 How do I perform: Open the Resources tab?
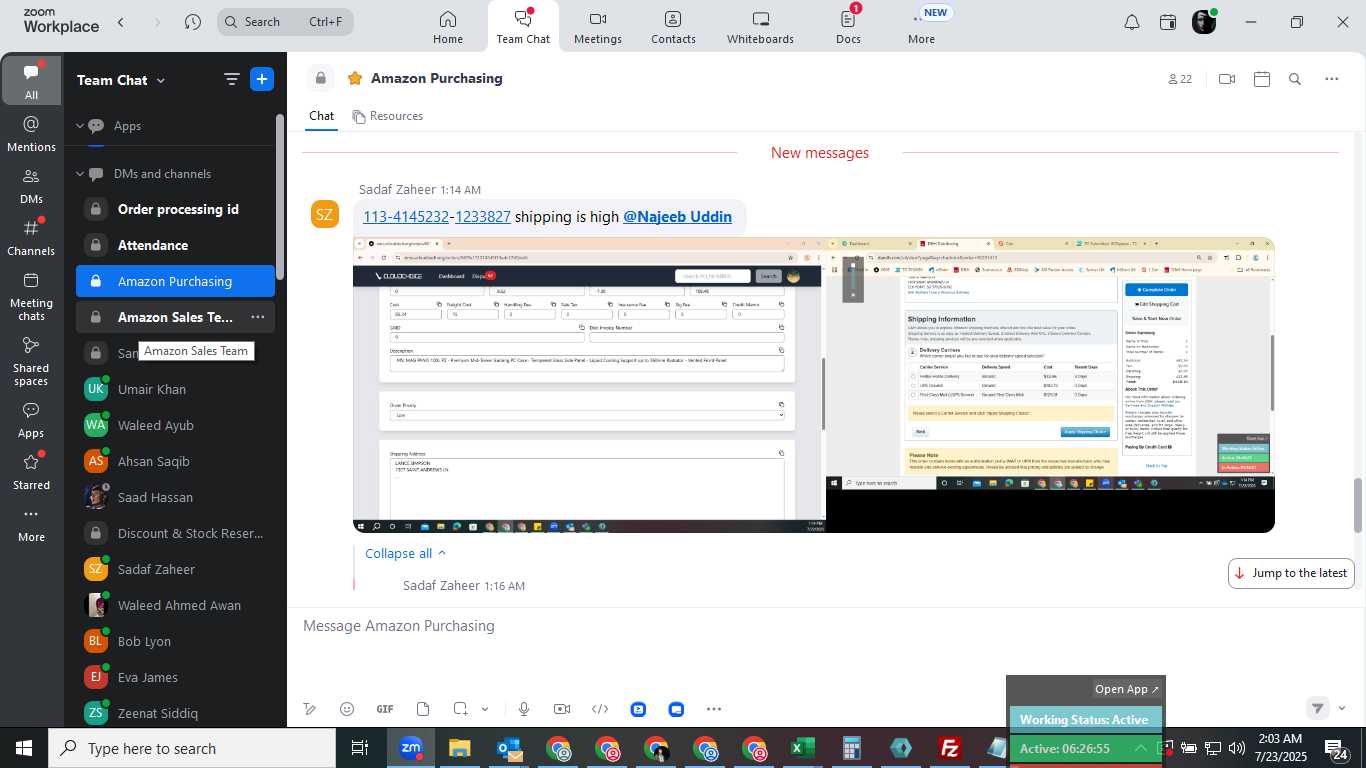[x=388, y=116]
